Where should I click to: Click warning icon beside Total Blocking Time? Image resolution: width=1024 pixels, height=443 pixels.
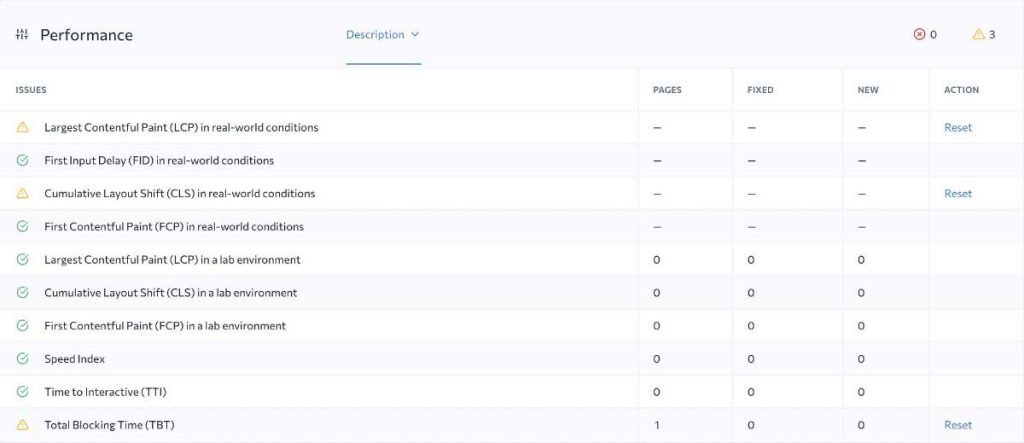(x=22, y=425)
